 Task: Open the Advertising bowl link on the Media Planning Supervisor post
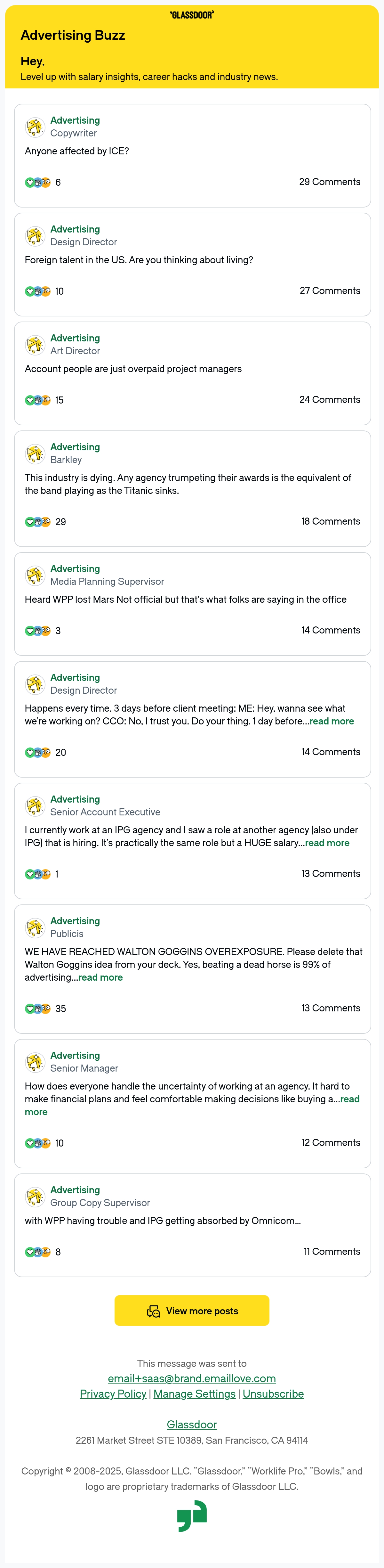75,568
